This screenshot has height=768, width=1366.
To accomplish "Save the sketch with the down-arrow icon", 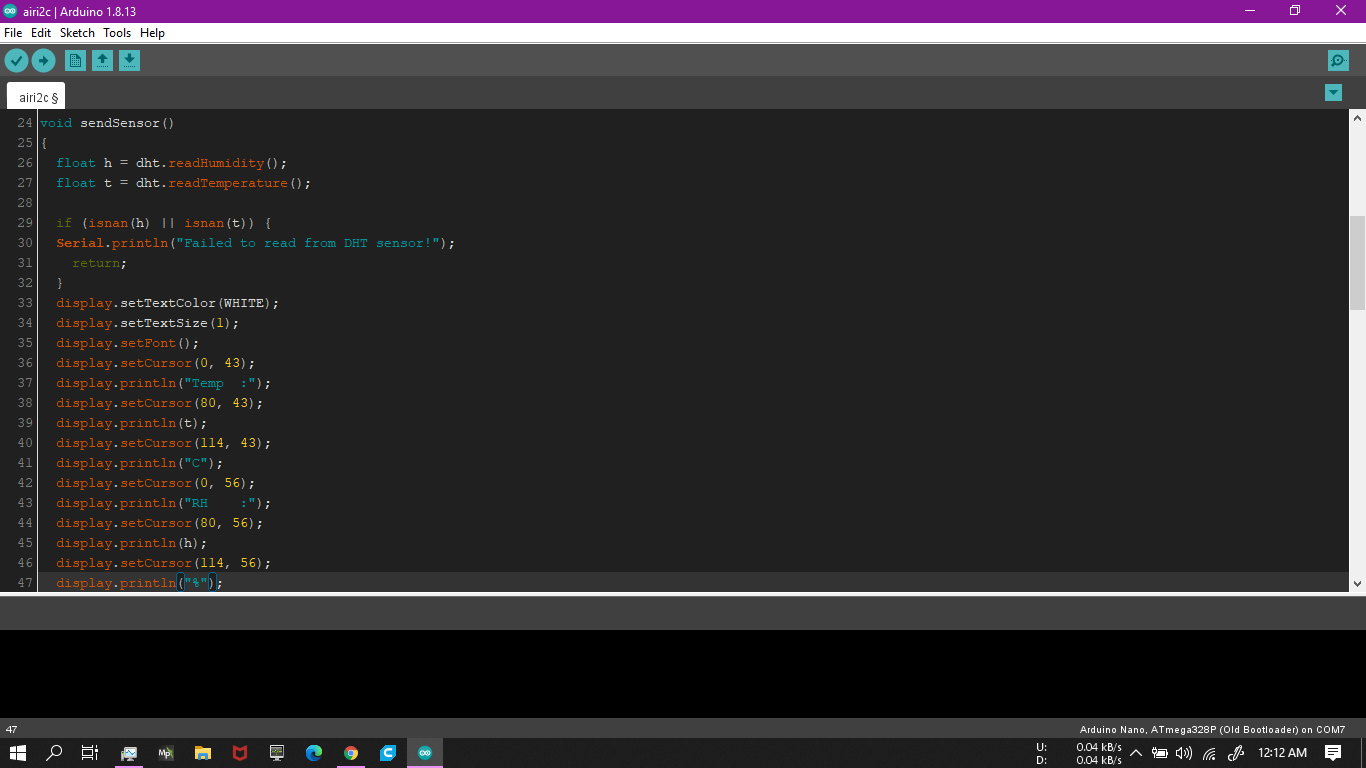I will pyautogui.click(x=129, y=61).
